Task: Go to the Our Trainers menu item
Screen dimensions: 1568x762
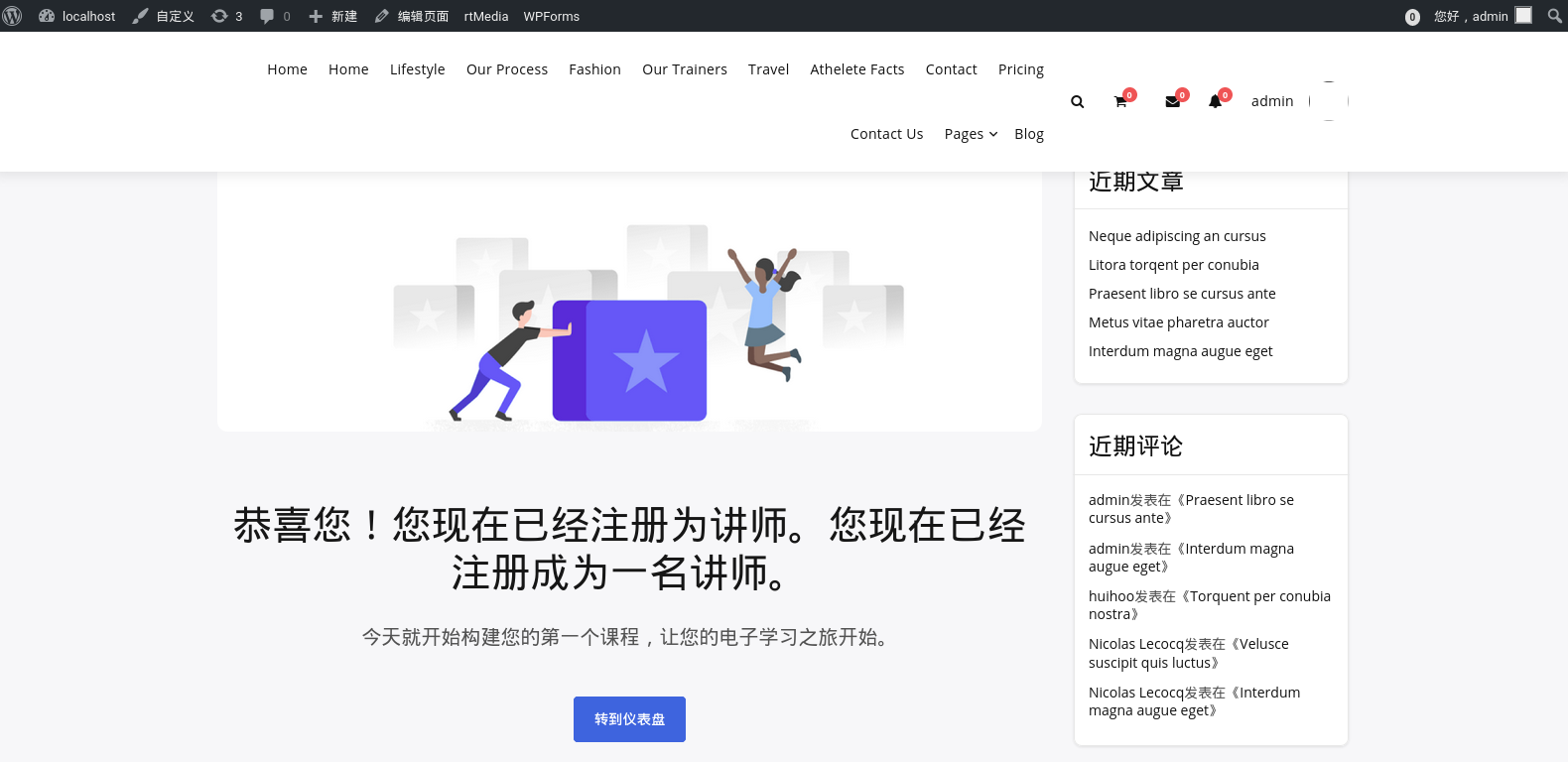Action: click(684, 69)
